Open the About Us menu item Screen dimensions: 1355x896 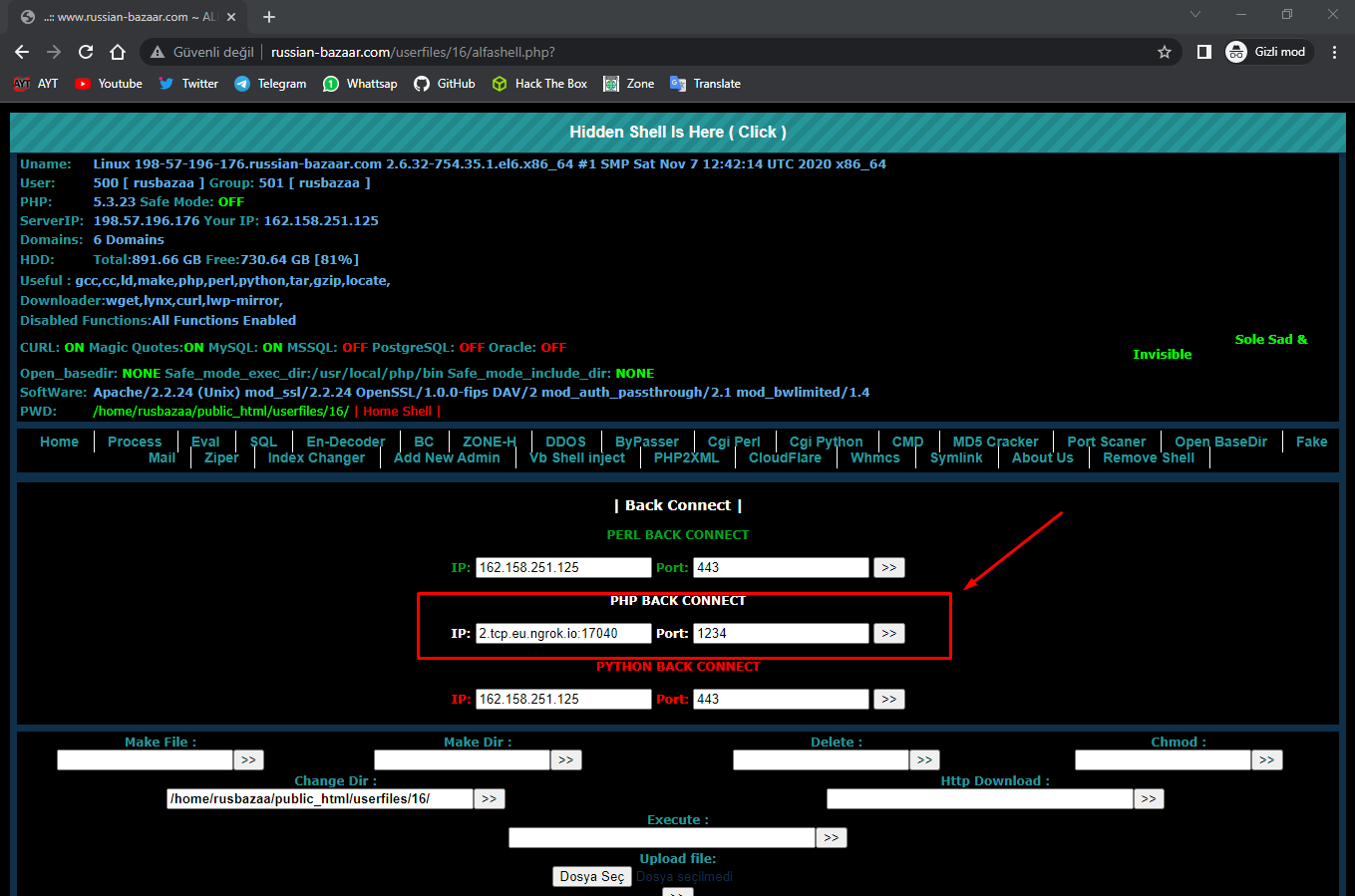(x=1043, y=457)
